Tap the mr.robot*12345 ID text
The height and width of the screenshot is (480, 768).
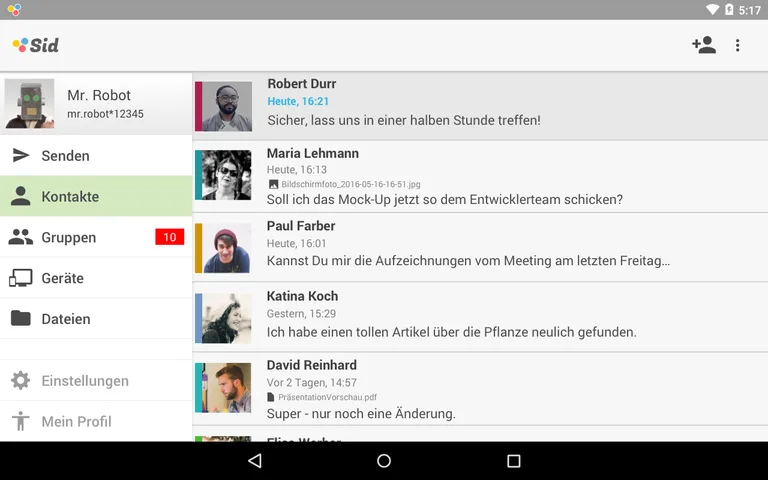pyautogui.click(x=105, y=114)
